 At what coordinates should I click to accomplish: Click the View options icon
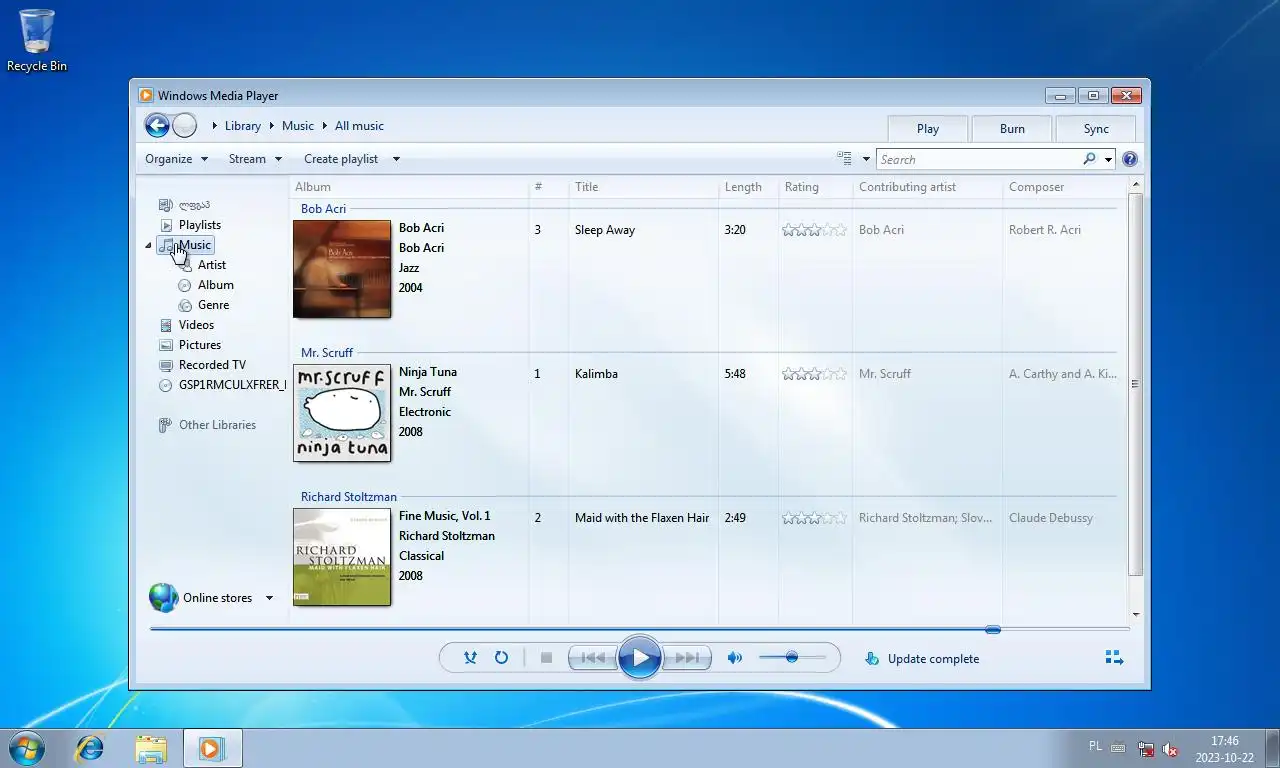(x=845, y=158)
